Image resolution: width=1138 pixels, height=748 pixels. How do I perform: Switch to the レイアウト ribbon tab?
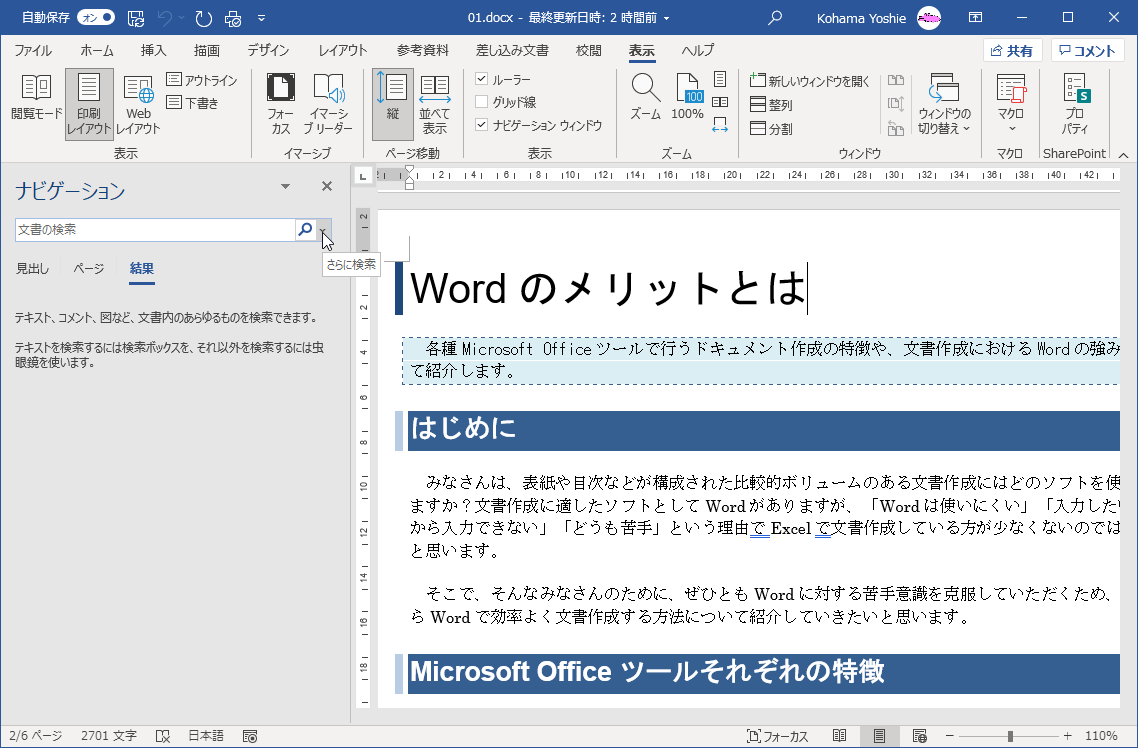click(x=342, y=51)
